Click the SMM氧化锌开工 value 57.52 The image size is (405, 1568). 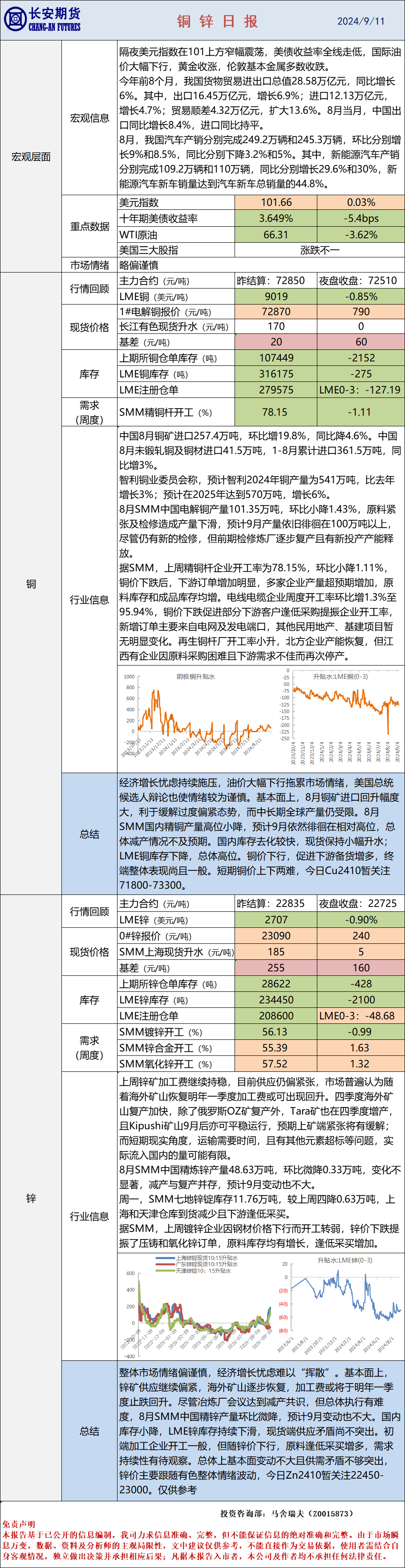coord(276,1063)
